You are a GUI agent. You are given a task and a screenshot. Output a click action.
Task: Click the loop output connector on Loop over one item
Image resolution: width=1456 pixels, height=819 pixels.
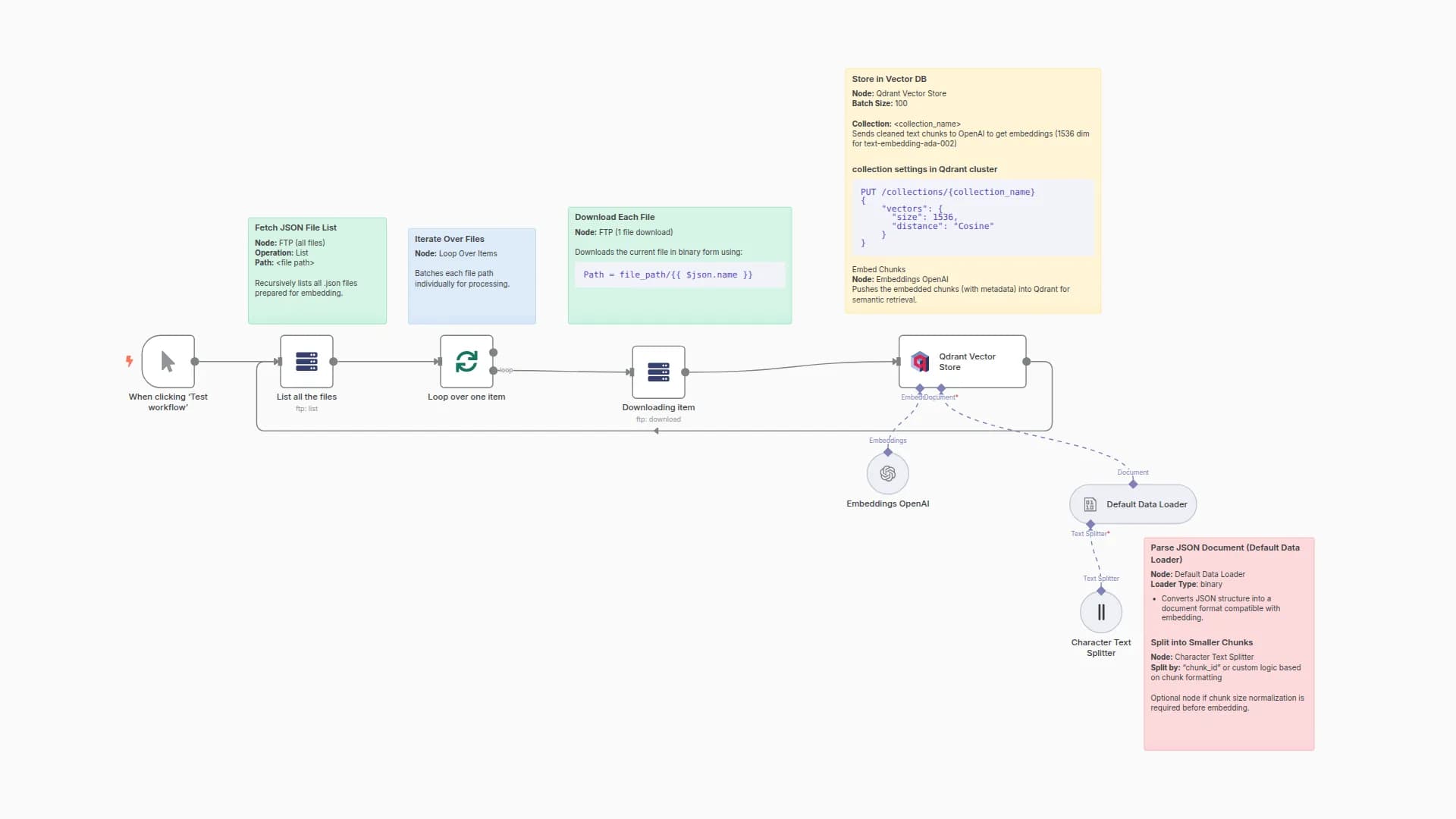[x=494, y=371]
